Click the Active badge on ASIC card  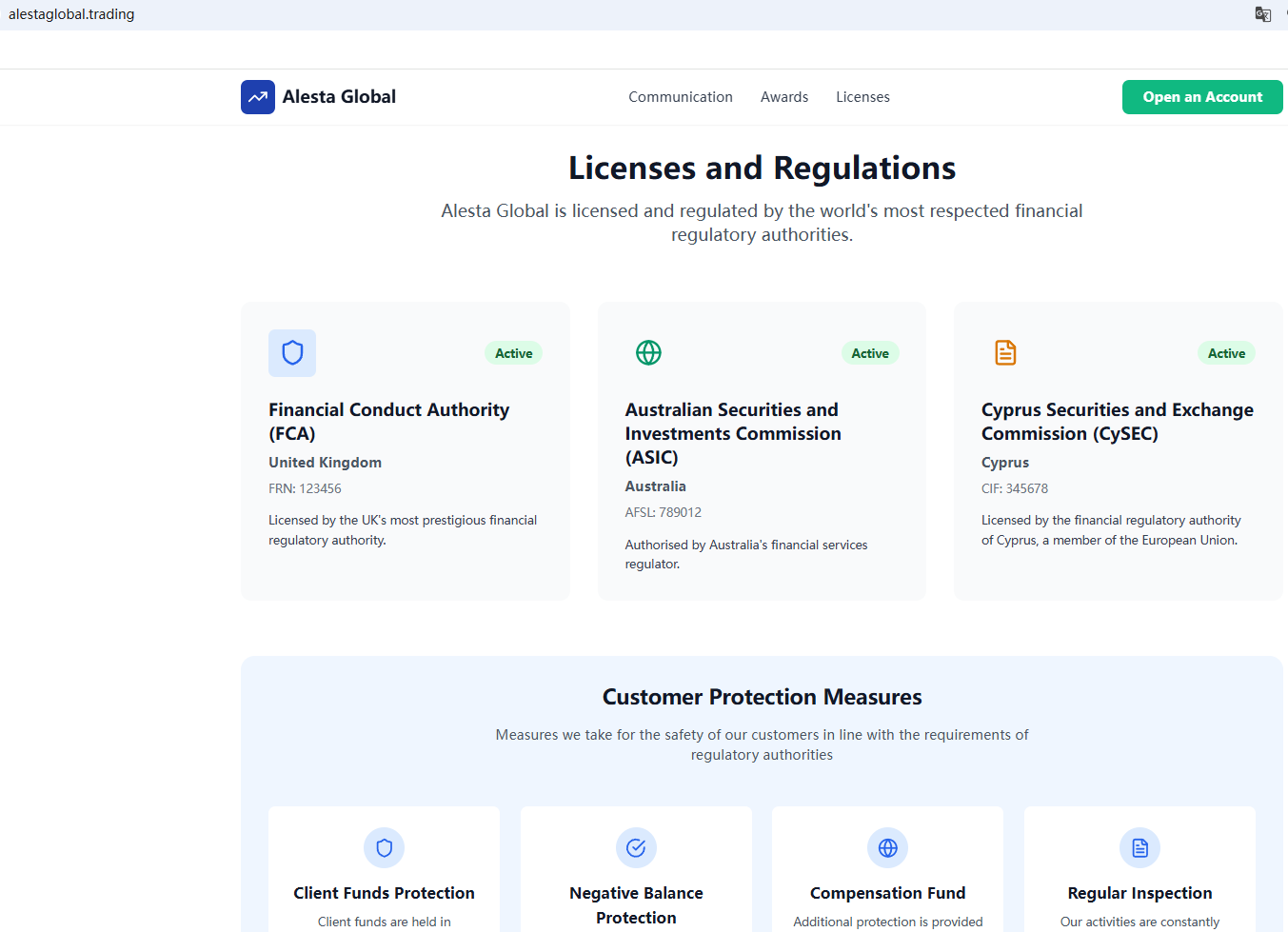tap(869, 353)
